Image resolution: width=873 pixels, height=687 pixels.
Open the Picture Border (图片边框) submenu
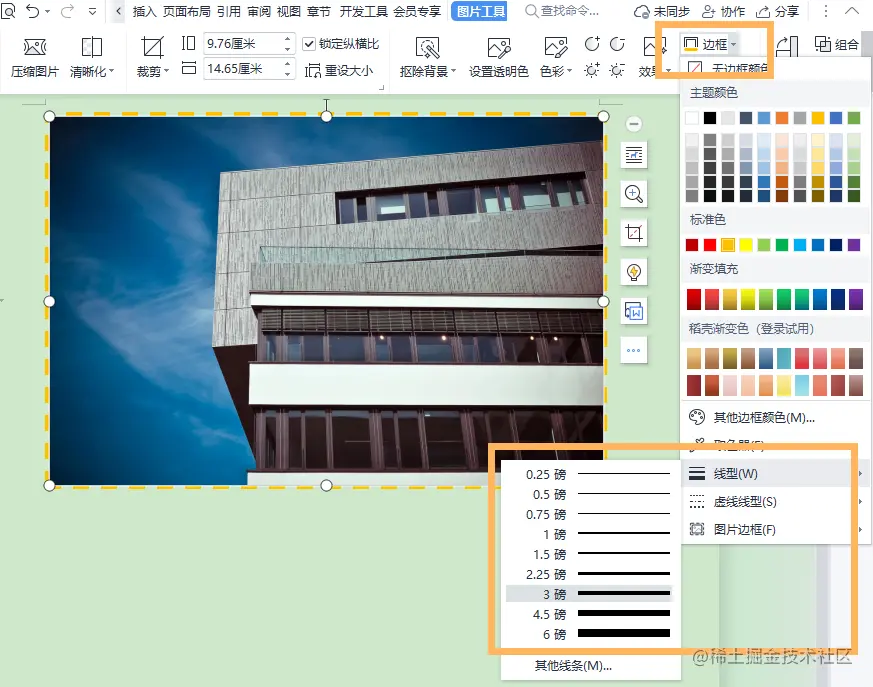pyautogui.click(x=773, y=529)
